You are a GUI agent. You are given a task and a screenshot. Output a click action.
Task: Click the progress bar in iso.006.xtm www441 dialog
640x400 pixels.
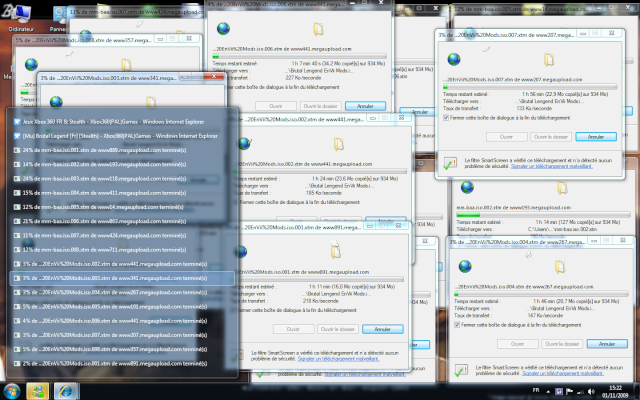(x=300, y=56)
